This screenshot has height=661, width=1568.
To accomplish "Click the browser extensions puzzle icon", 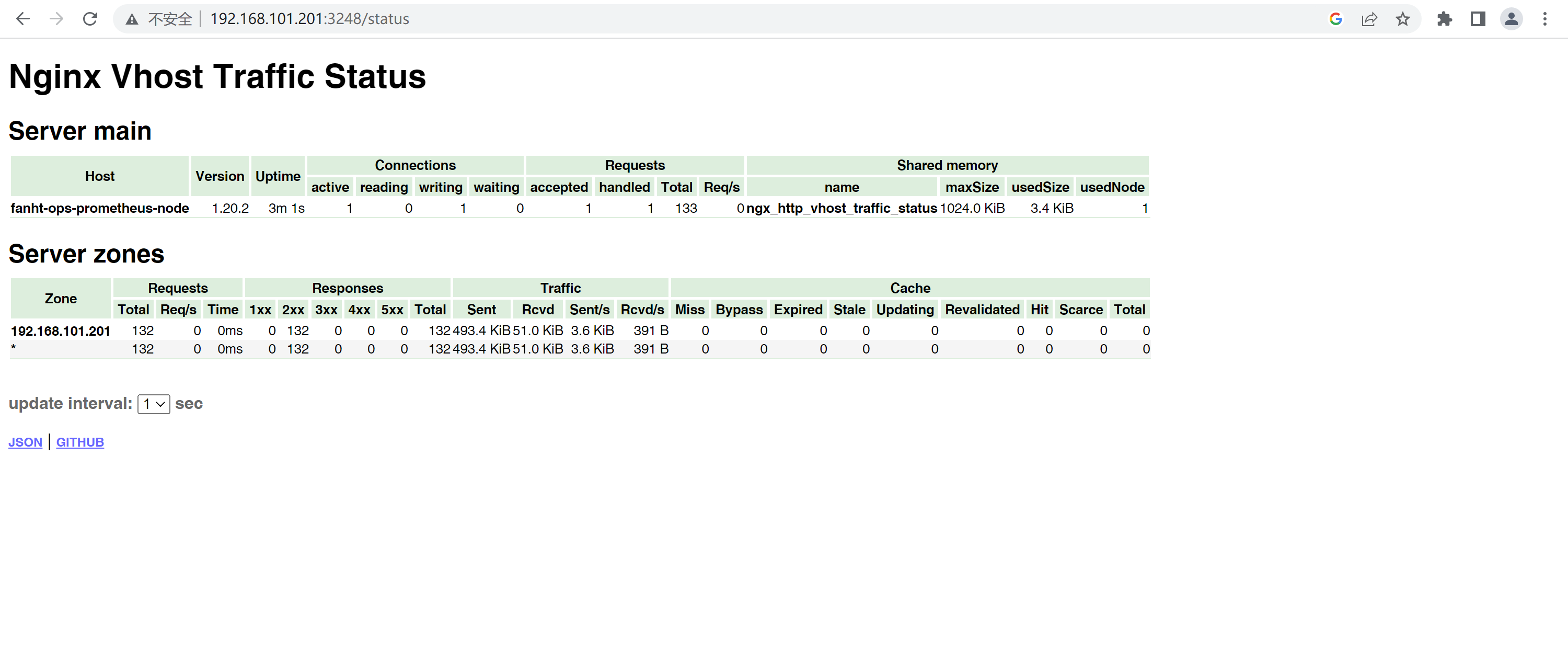I will [1444, 18].
